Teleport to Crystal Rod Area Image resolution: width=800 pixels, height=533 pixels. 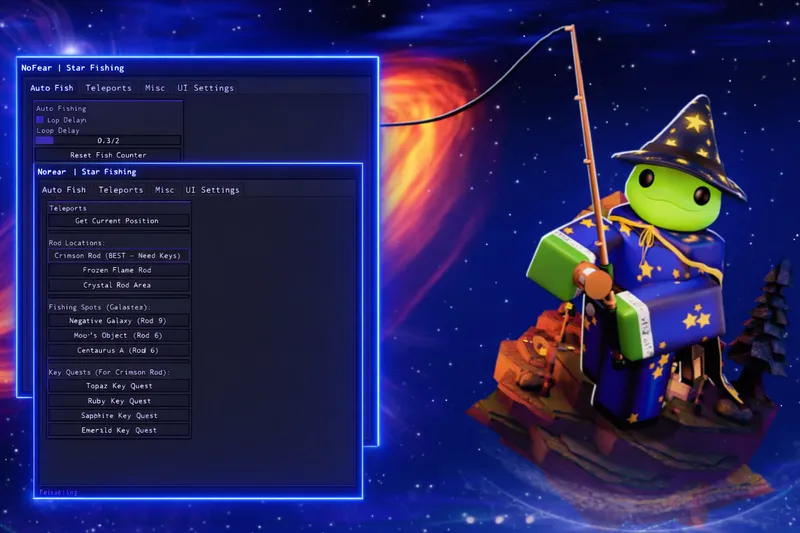[x=119, y=285]
